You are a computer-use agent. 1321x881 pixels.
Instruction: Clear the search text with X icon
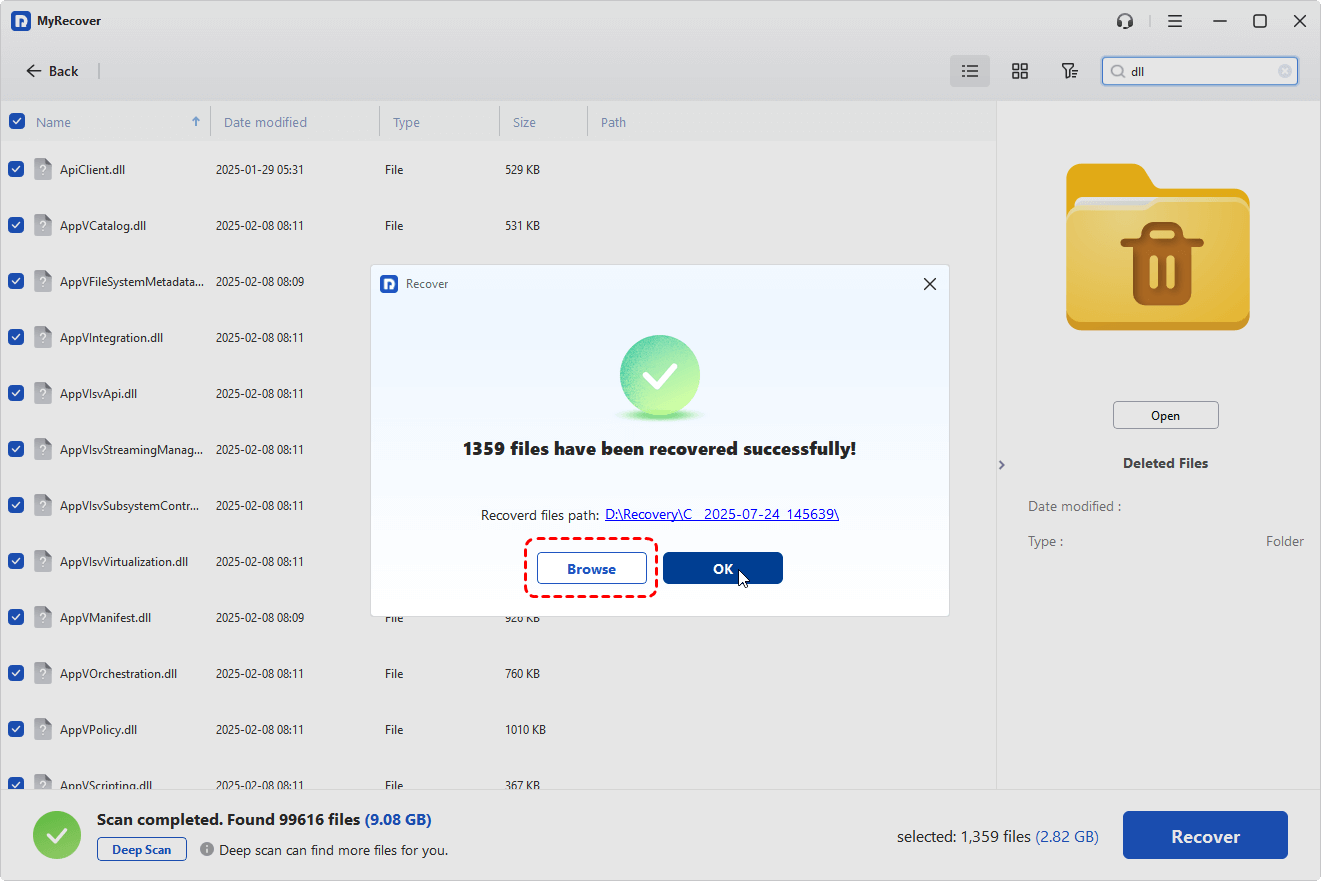[x=1285, y=71]
